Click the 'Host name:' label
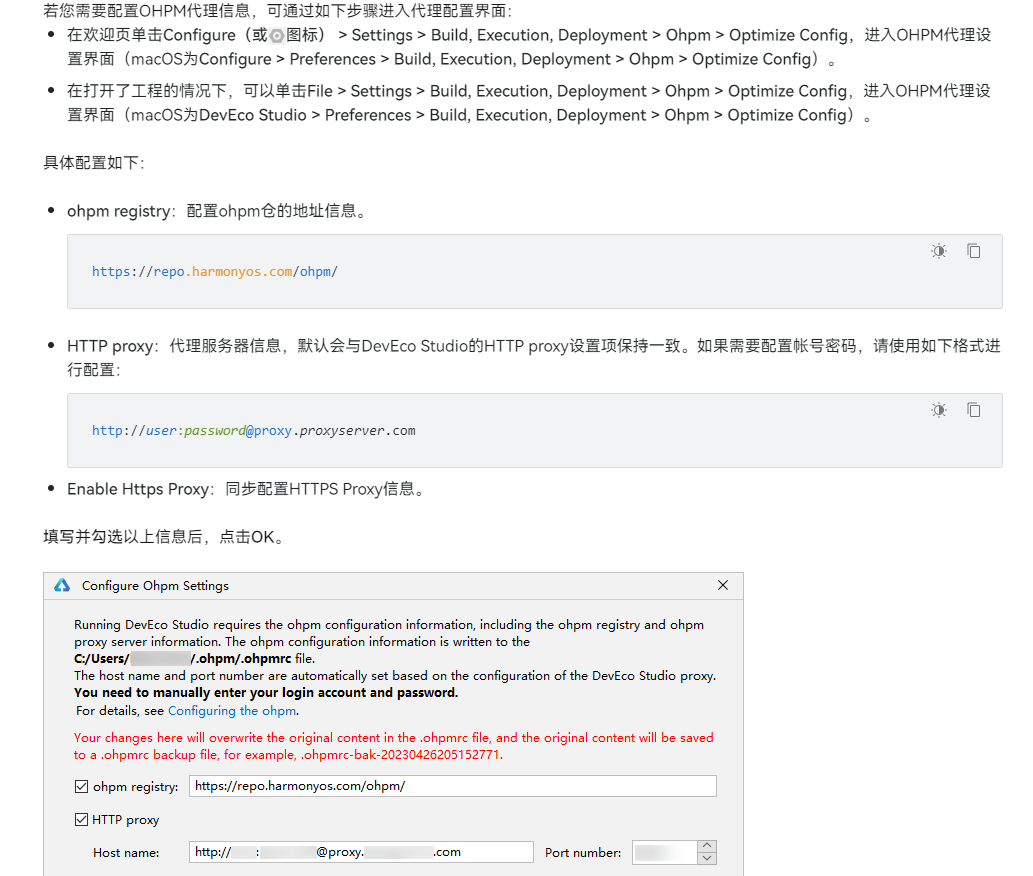This screenshot has height=876, width=1033. coord(126,853)
